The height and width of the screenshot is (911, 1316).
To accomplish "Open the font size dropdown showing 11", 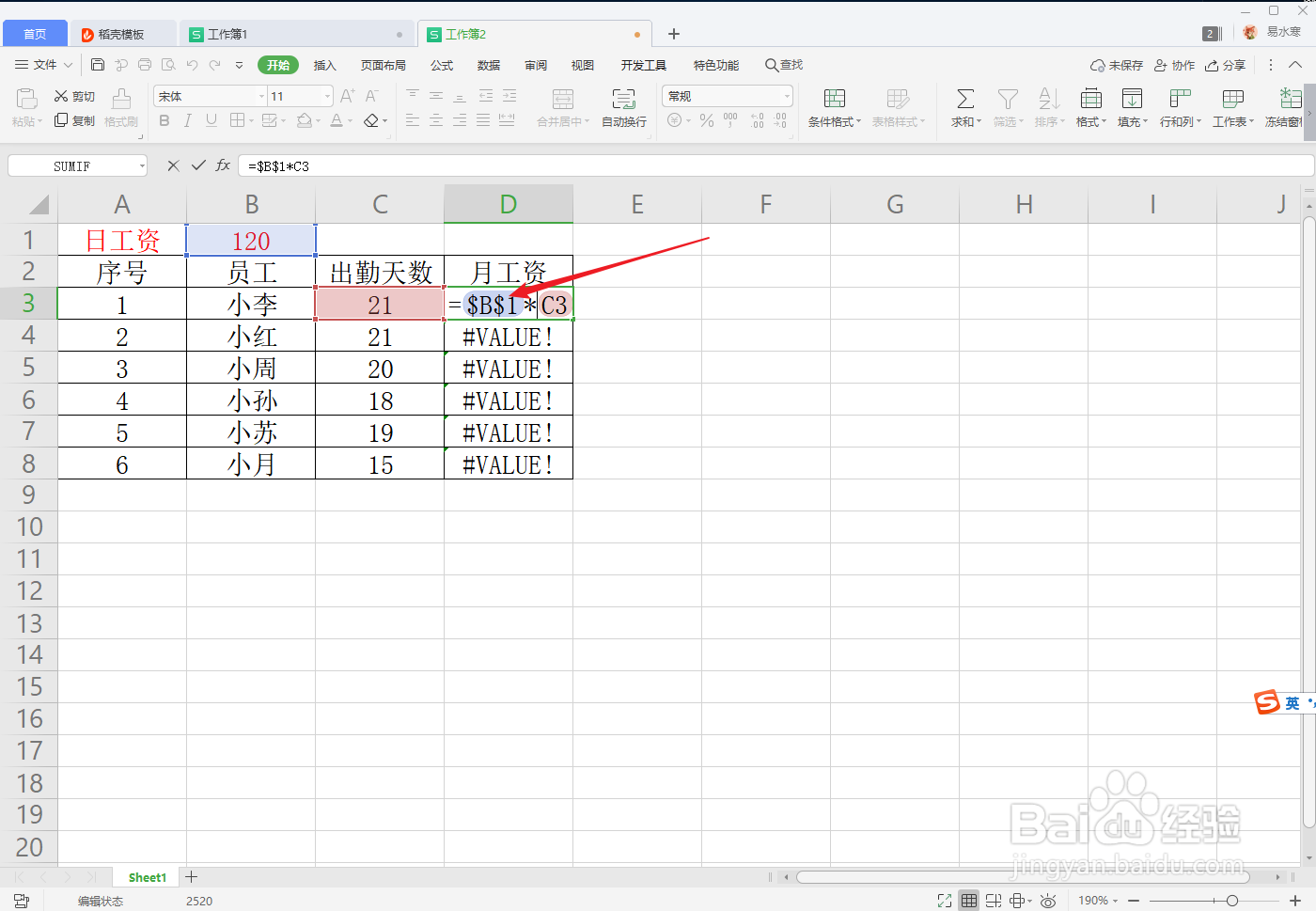I will click(x=327, y=96).
